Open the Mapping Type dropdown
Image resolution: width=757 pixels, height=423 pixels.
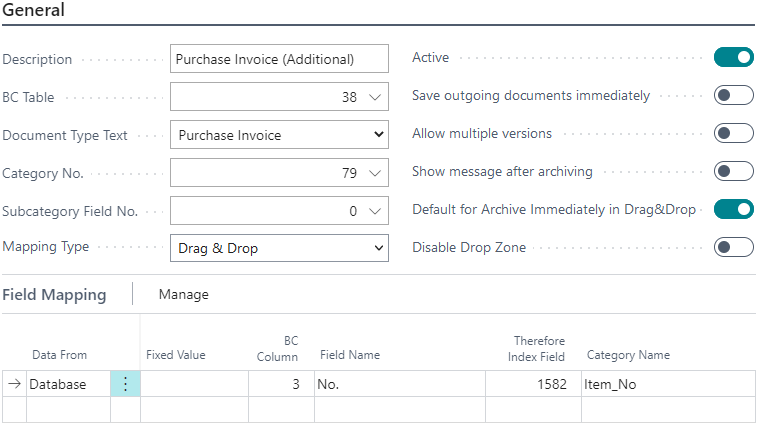click(x=378, y=248)
